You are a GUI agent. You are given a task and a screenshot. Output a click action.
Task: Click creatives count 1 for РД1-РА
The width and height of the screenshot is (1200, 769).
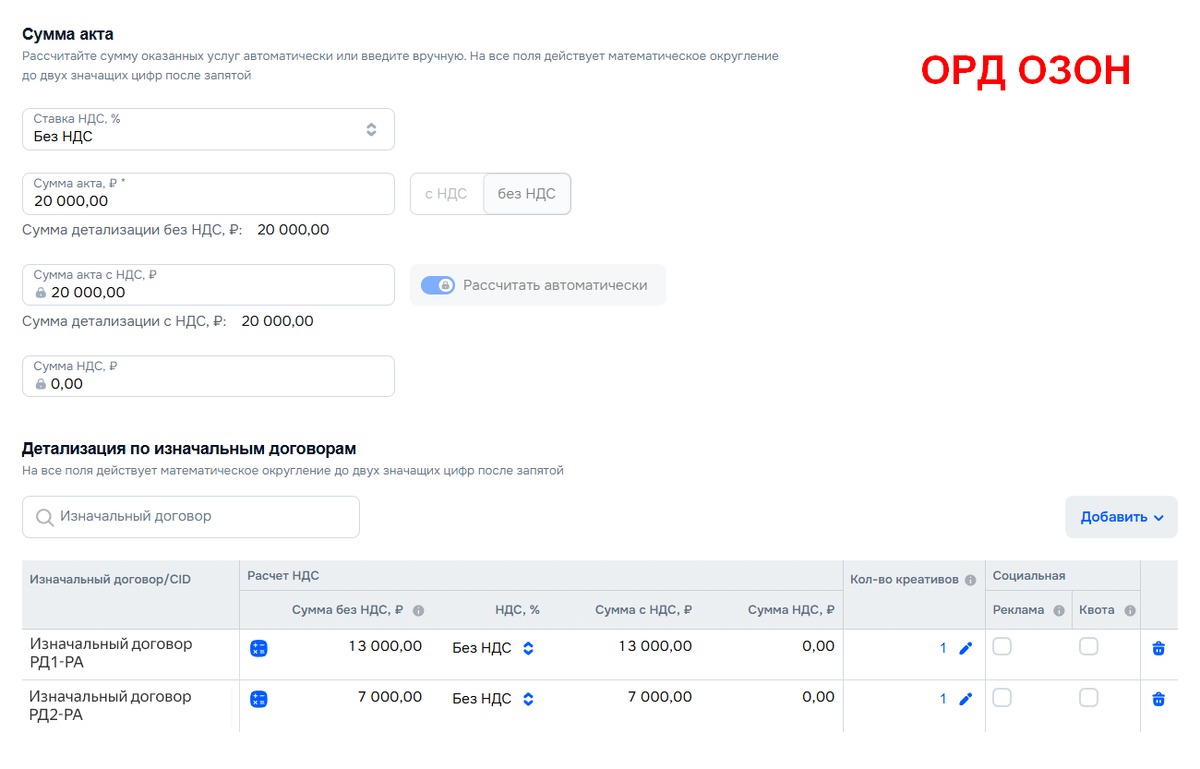pos(943,648)
